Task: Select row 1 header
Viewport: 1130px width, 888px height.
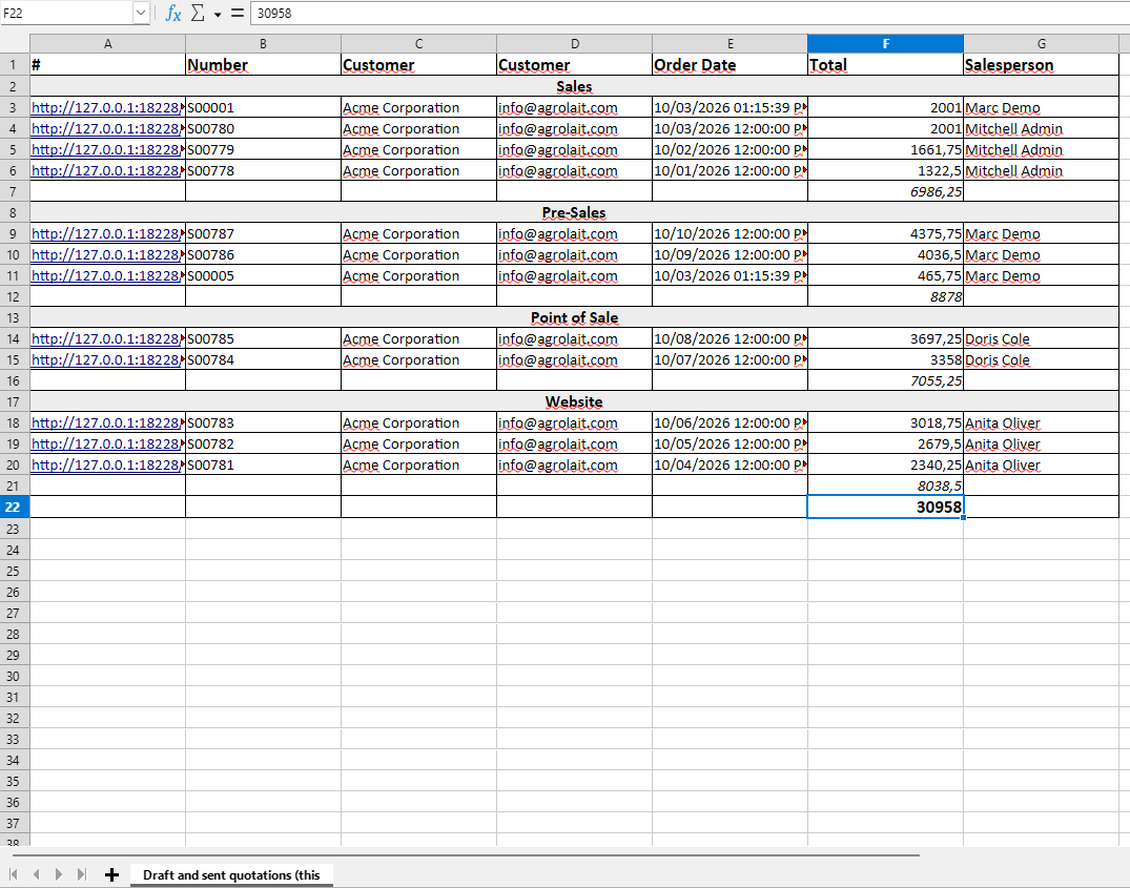Action: click(13, 65)
